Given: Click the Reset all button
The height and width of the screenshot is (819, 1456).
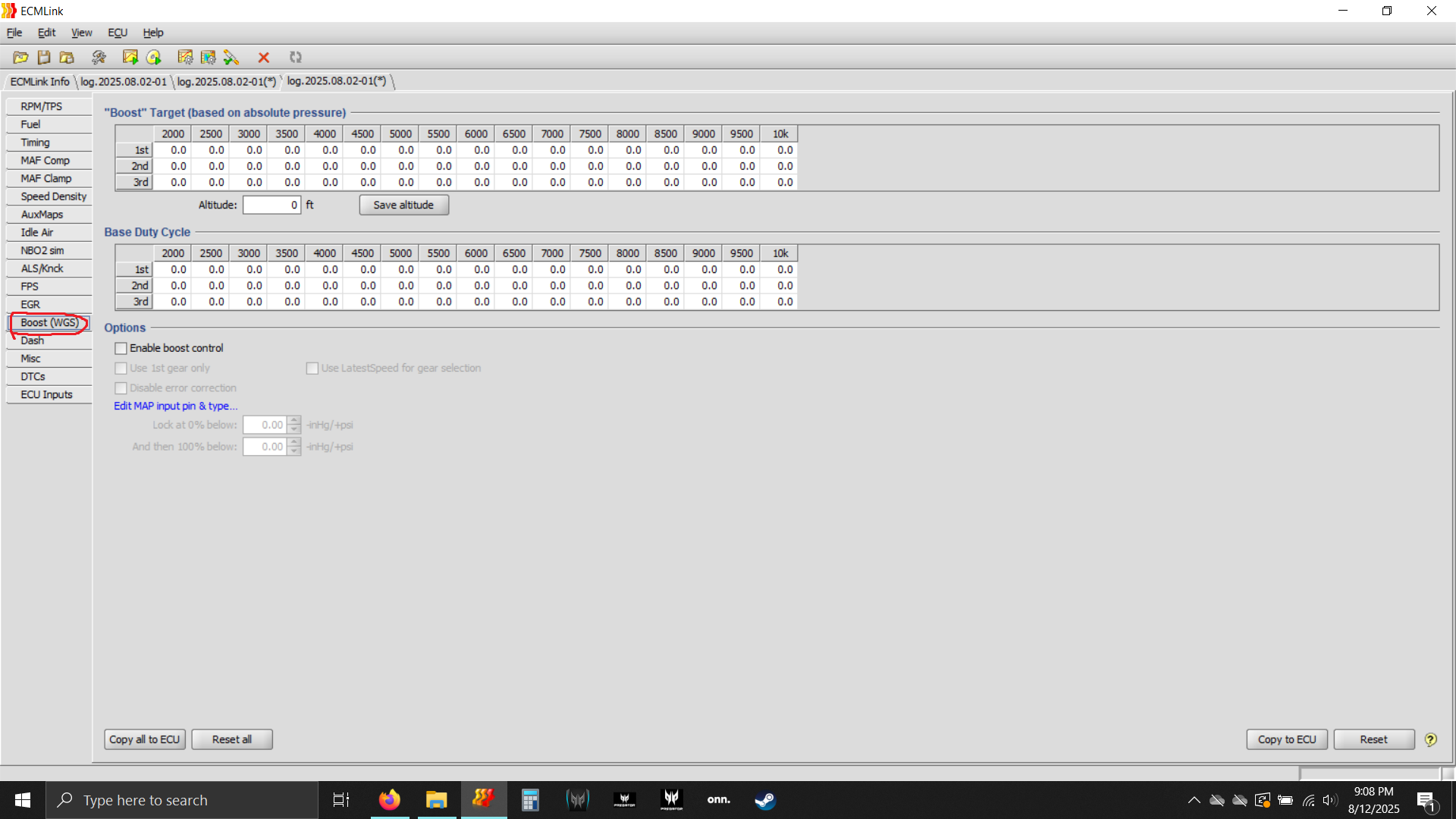Looking at the screenshot, I should 232,739.
